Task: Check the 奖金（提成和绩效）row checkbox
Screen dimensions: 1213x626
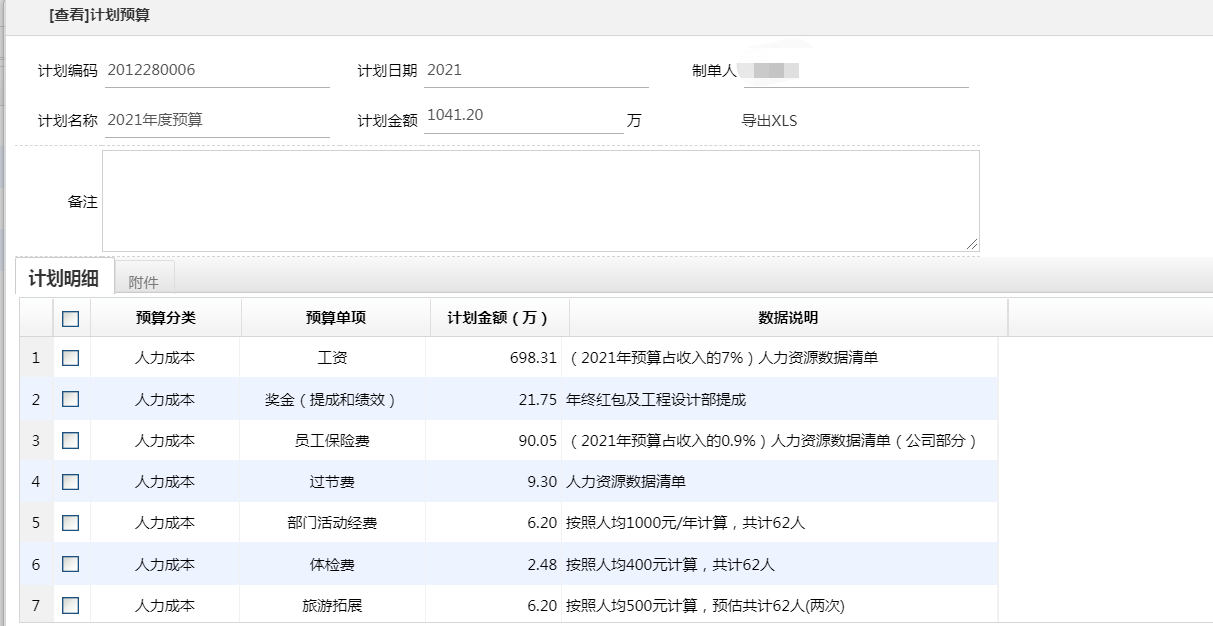Action: click(68, 398)
